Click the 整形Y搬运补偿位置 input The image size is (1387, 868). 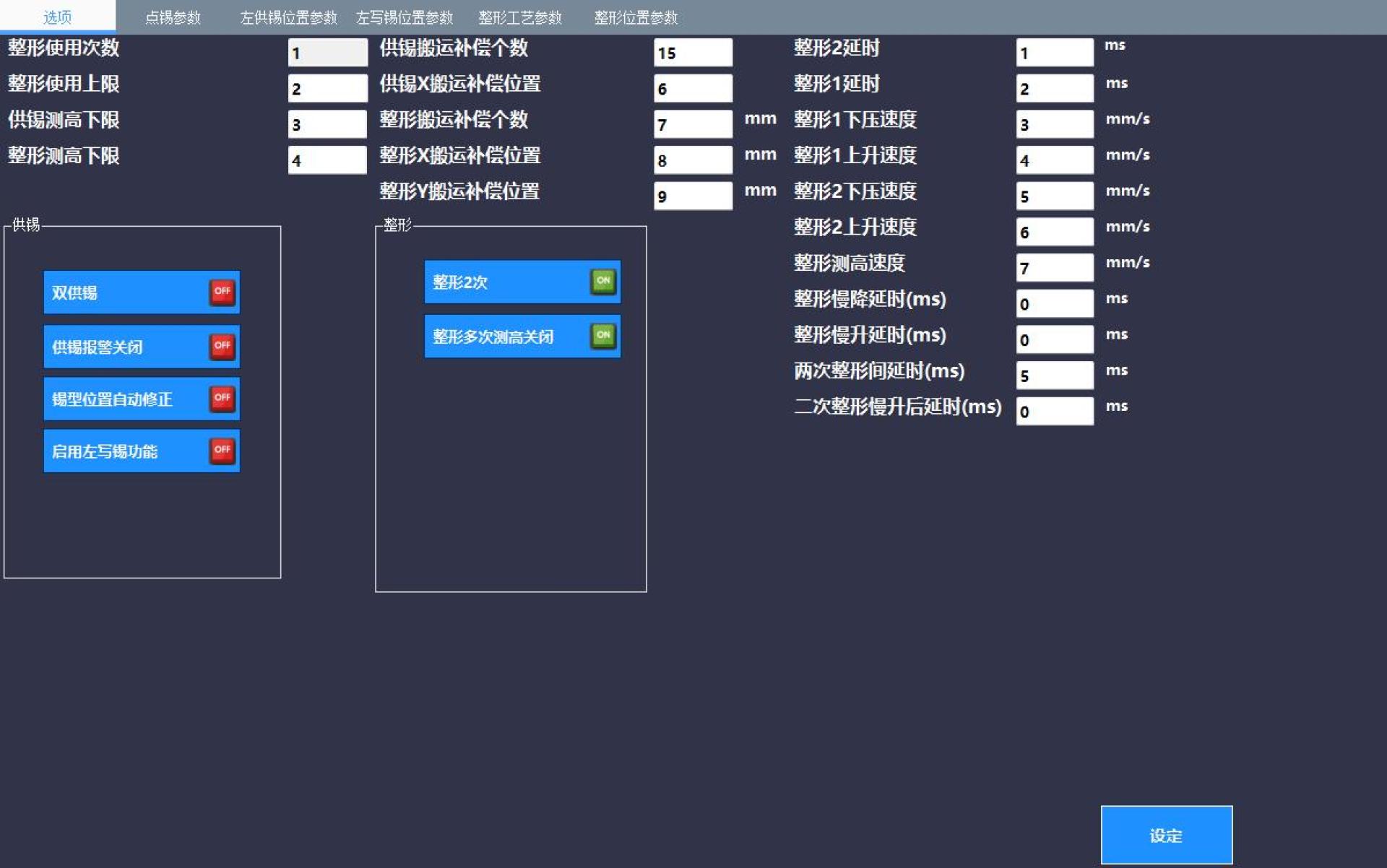(693, 196)
